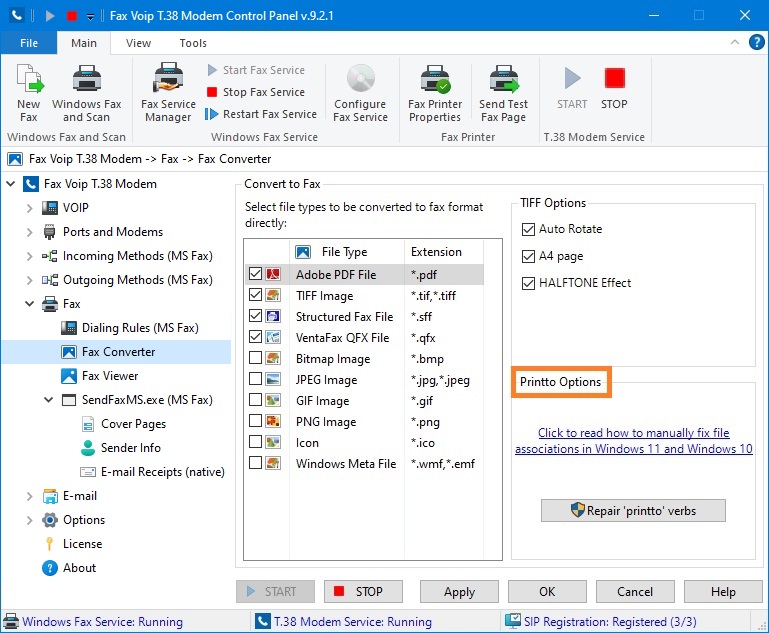Toggle the Auto Rotate option
This screenshot has width=769, height=633.
pos(562,229)
